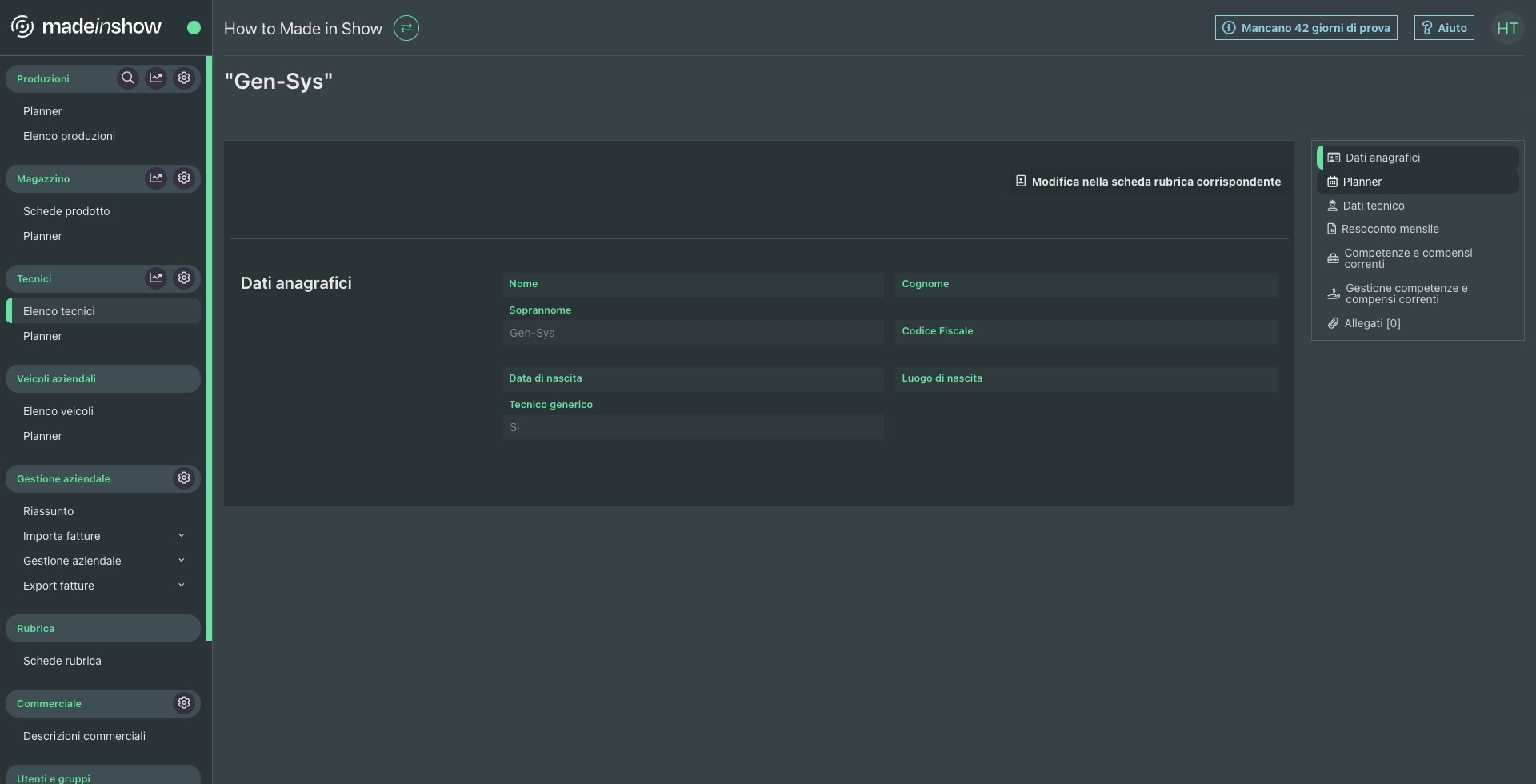Open the Produzioni statistics chart icon
Viewport: 1536px width, 784px height.
tap(156, 78)
